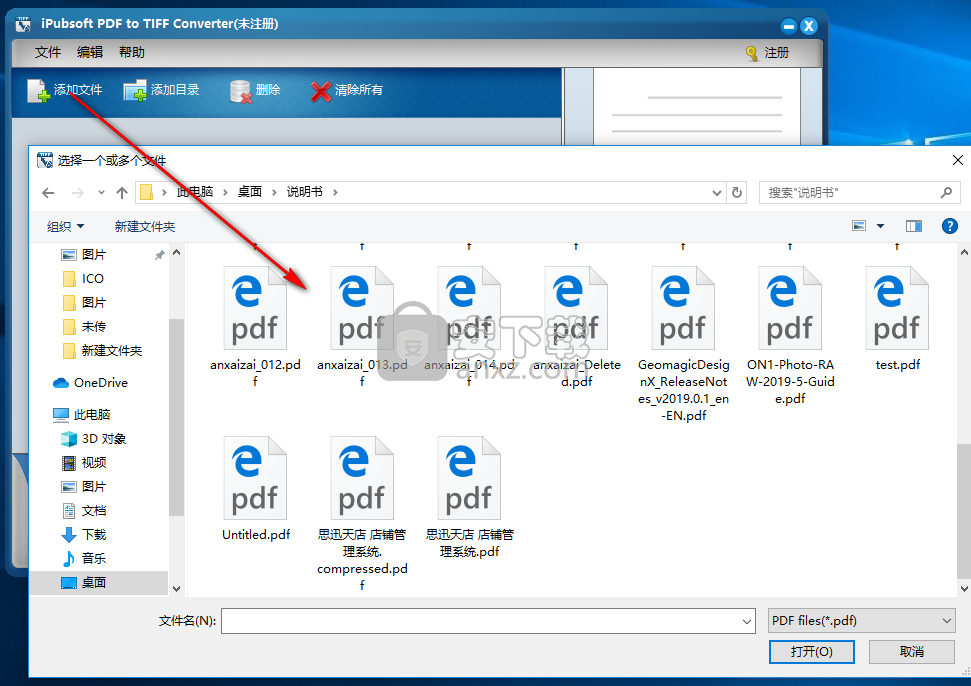Click the 打开(O) button

coord(812,652)
